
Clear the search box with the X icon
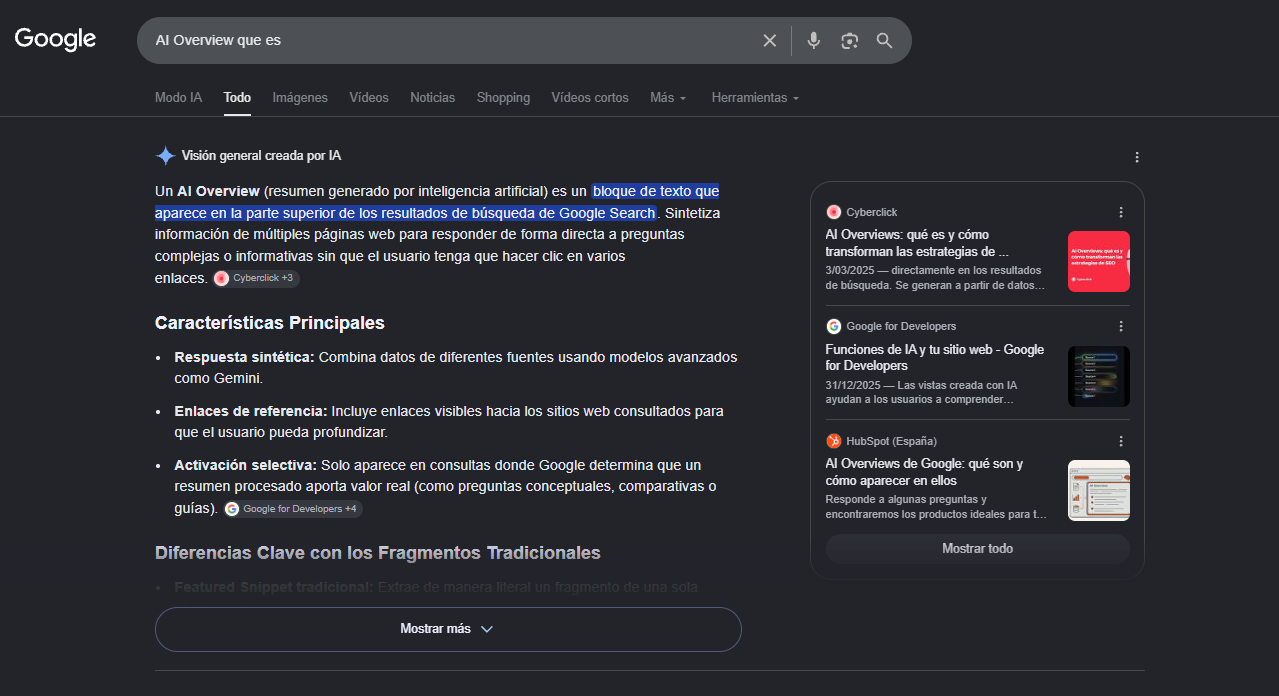(x=770, y=41)
